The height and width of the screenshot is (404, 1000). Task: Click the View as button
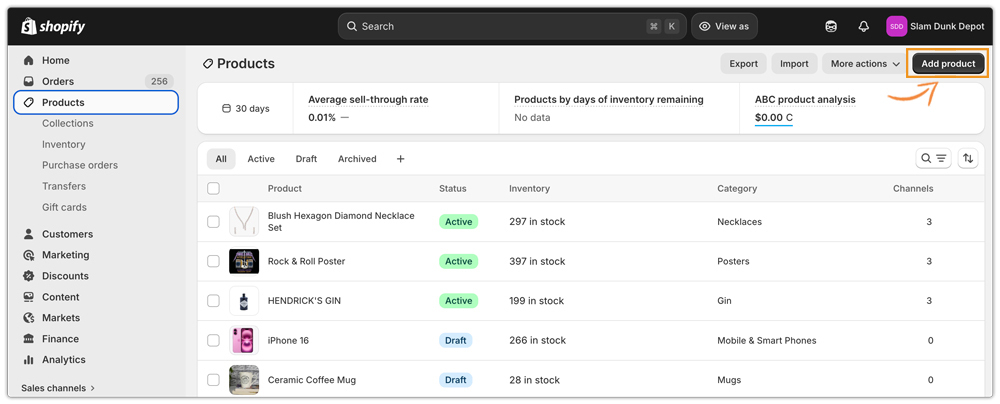tap(724, 26)
